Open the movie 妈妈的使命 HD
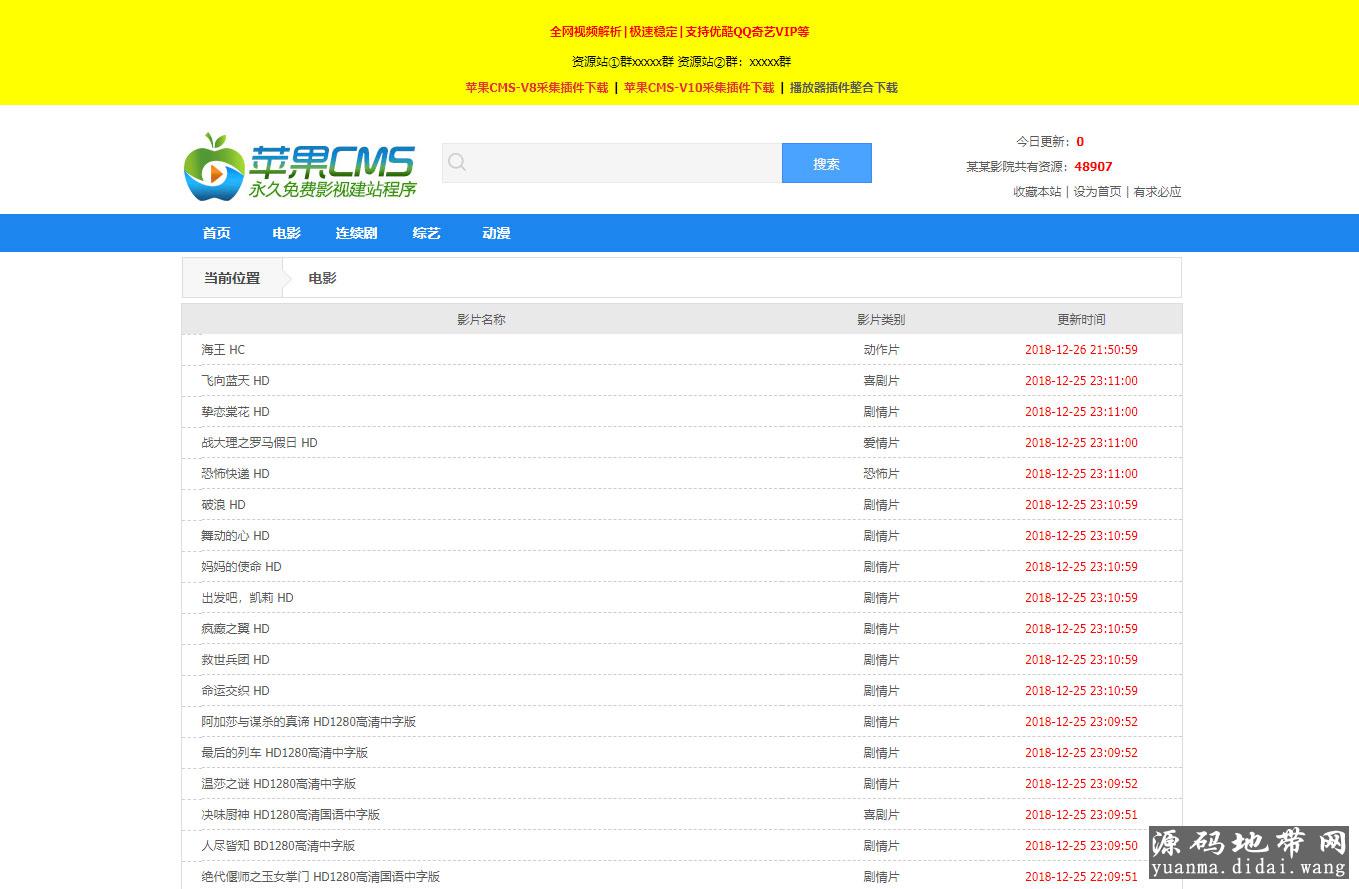1359x889 pixels. pyautogui.click(x=241, y=567)
